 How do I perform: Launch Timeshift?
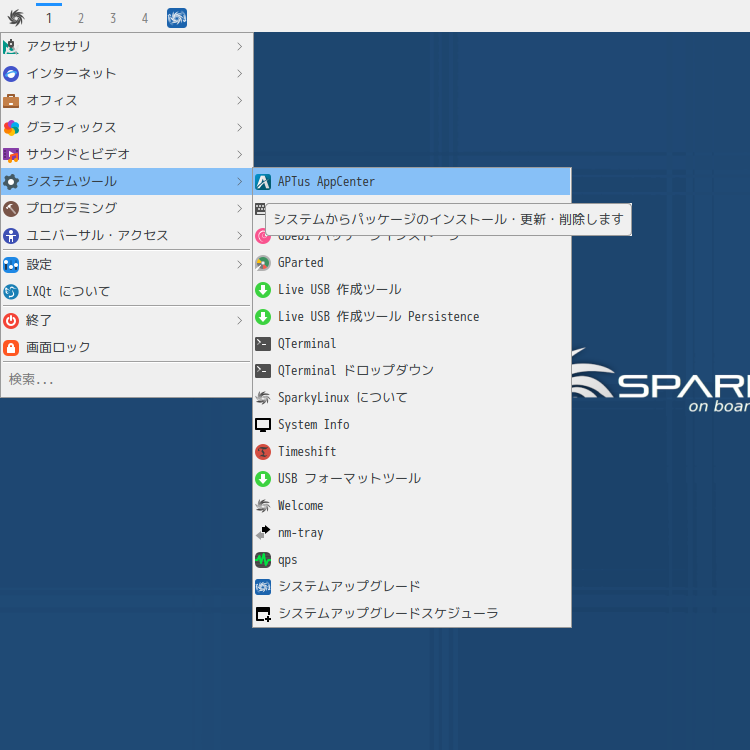click(411, 452)
